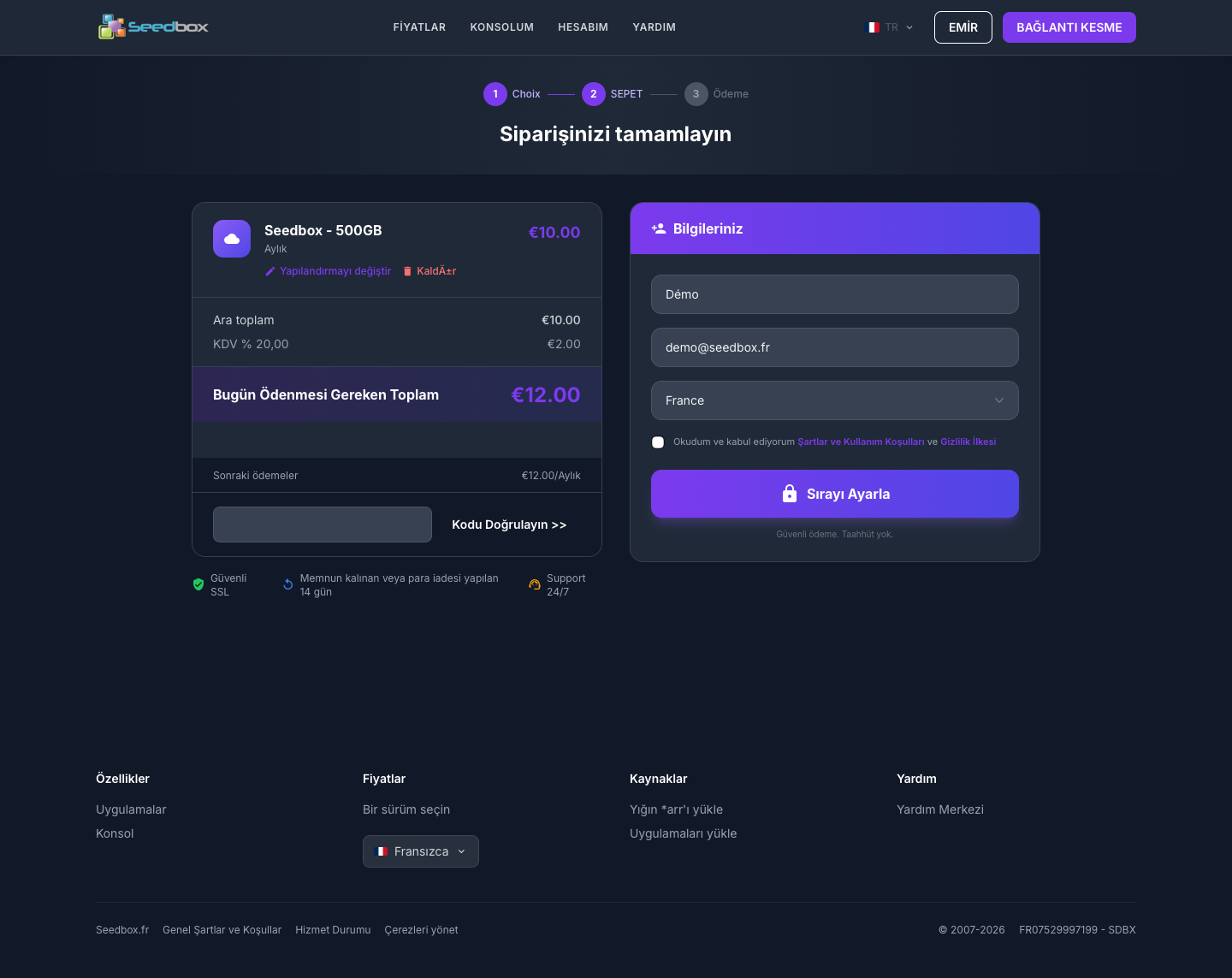Click the blue refund arrow icon
This screenshot has width=1232, height=978.
[x=288, y=585]
